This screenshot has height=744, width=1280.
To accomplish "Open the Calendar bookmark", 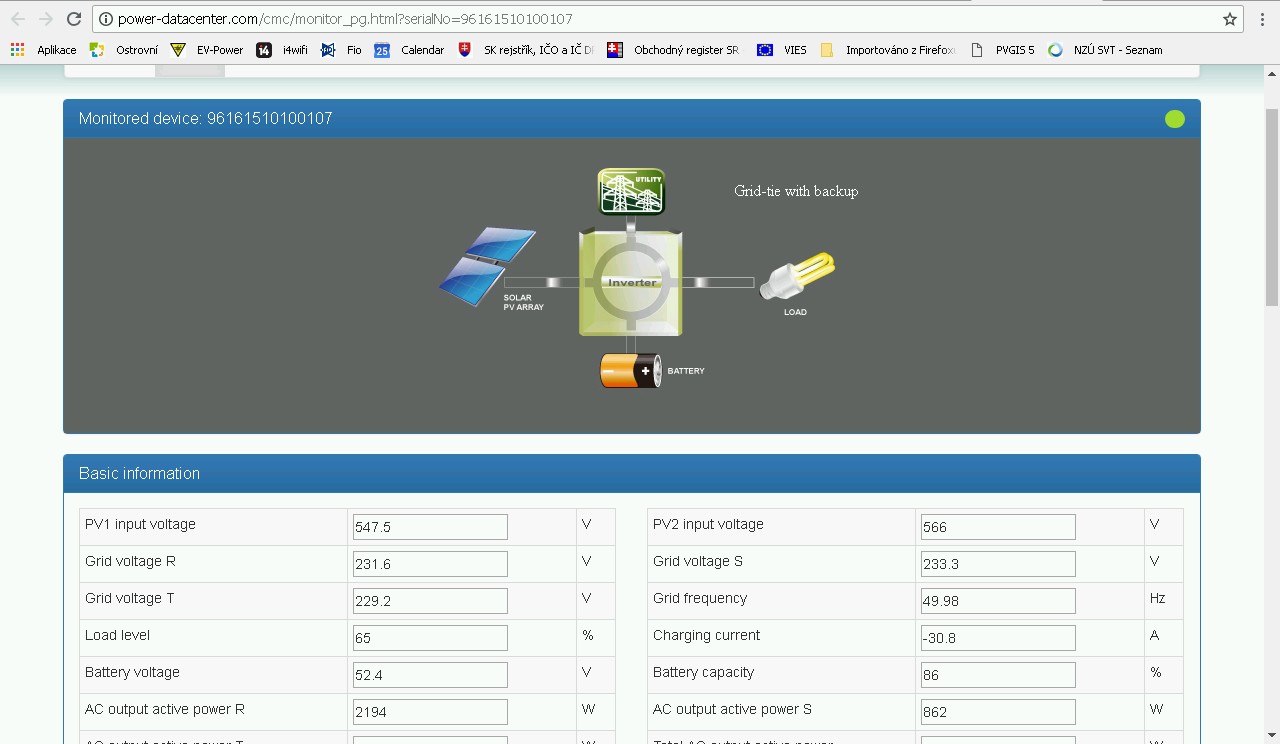I will [x=409, y=50].
